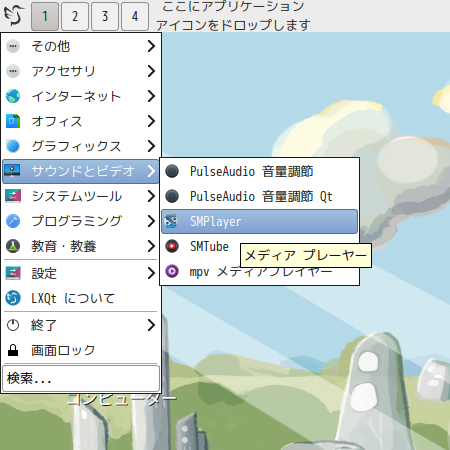Open the システムツール menu category

coord(81,196)
